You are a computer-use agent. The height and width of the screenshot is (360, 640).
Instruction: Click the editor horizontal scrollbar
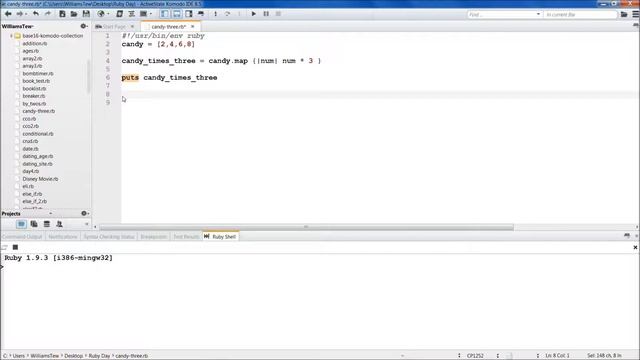point(306,227)
